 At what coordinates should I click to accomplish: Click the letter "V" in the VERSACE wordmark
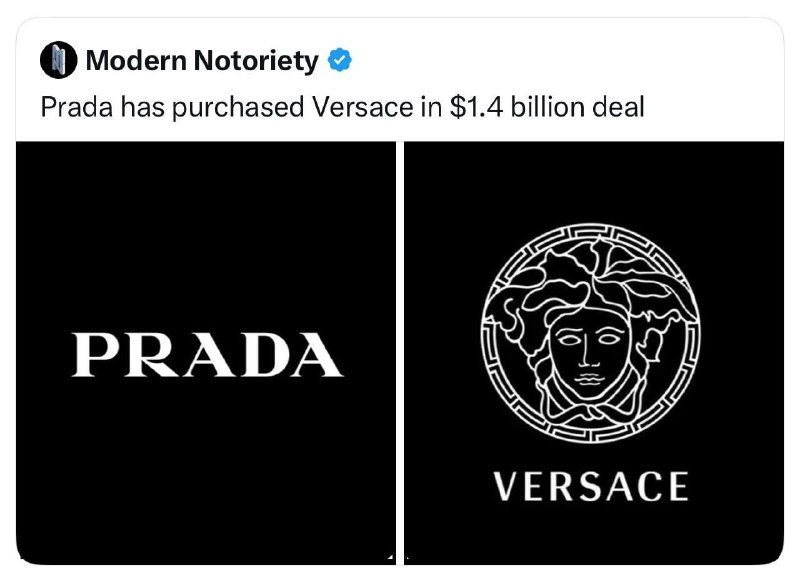(507, 486)
